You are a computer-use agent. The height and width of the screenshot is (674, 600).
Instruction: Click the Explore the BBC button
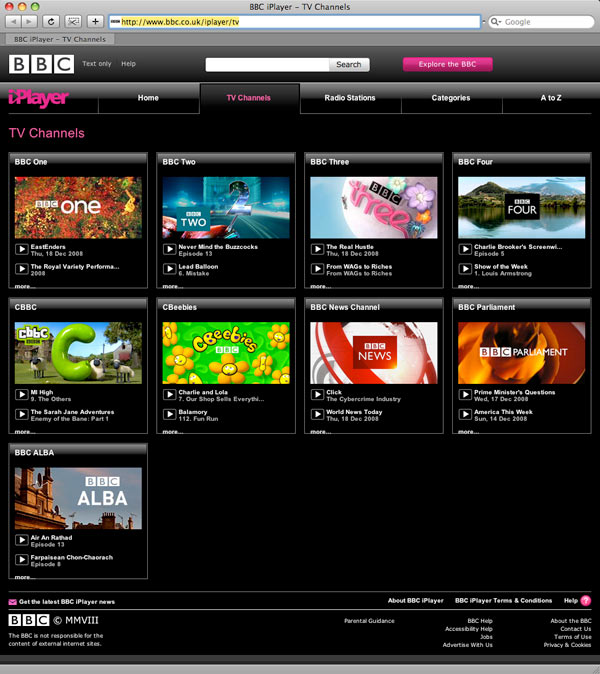(x=447, y=64)
